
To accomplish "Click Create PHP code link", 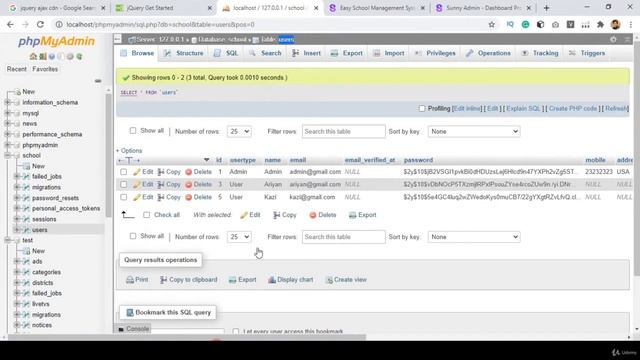I will coord(573,109).
